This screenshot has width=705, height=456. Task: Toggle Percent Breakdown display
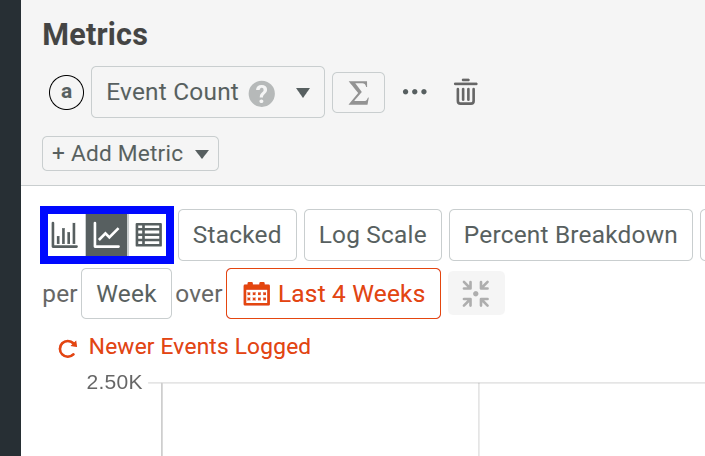571,235
